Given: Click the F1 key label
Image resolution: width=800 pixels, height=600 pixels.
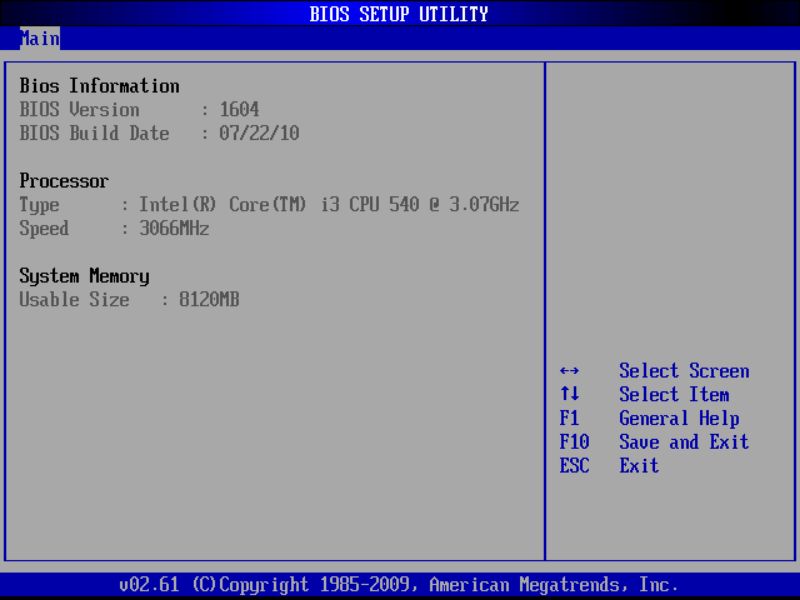Looking at the screenshot, I should (x=569, y=418).
